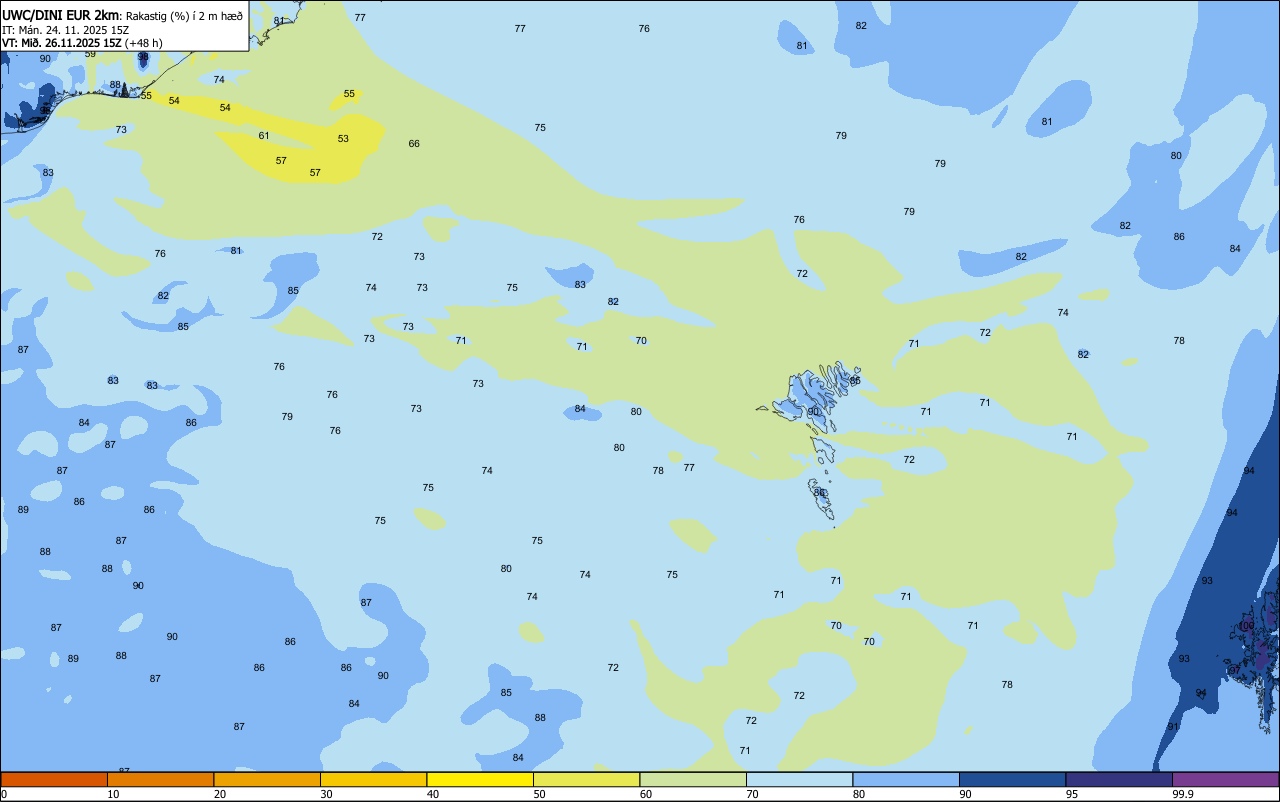Screen dimensions: 1280x802
Task: Click the 0–10 dark orange legend swatch
Action: [x=54, y=779]
